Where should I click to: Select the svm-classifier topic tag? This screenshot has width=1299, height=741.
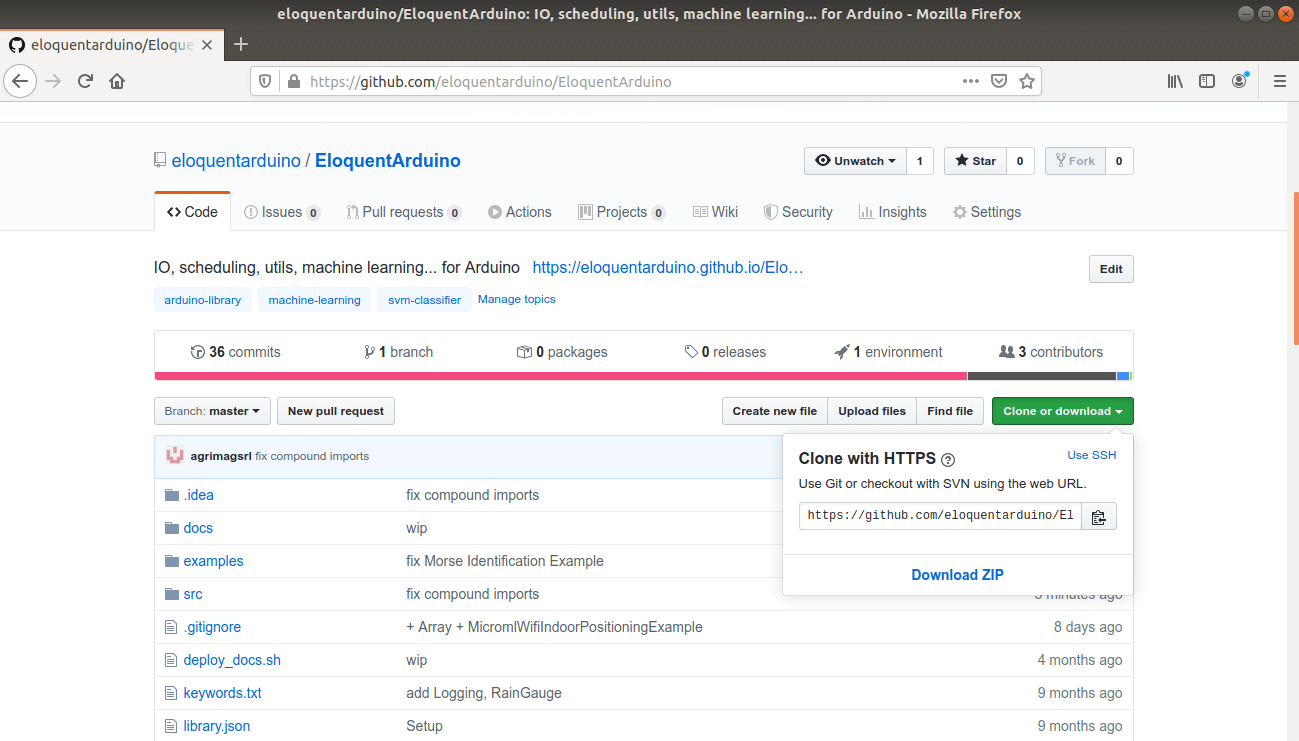pos(425,300)
